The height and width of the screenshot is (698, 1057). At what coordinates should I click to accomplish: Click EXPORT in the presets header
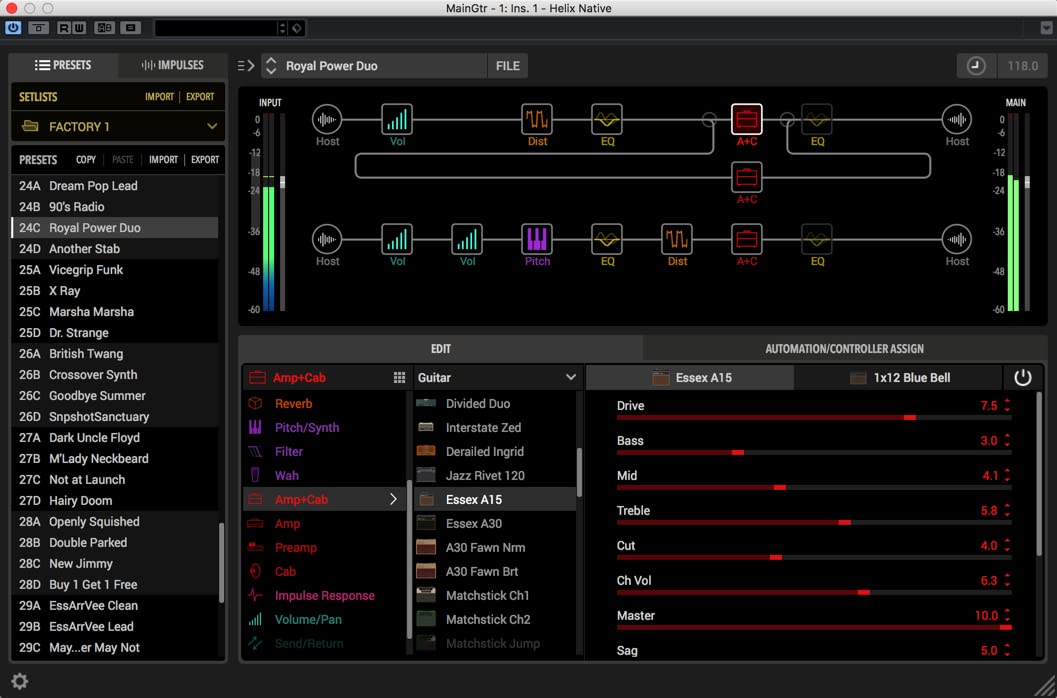point(205,160)
